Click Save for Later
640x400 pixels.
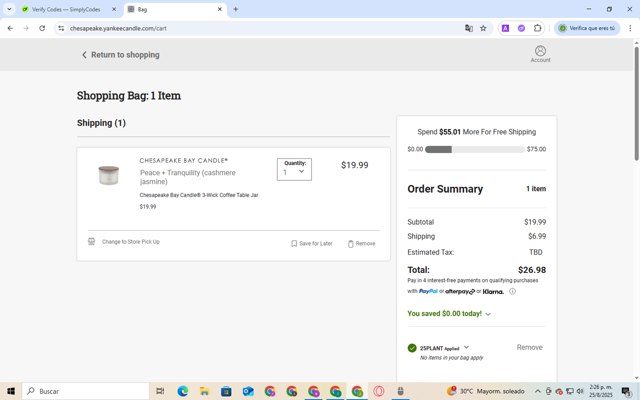click(316, 244)
